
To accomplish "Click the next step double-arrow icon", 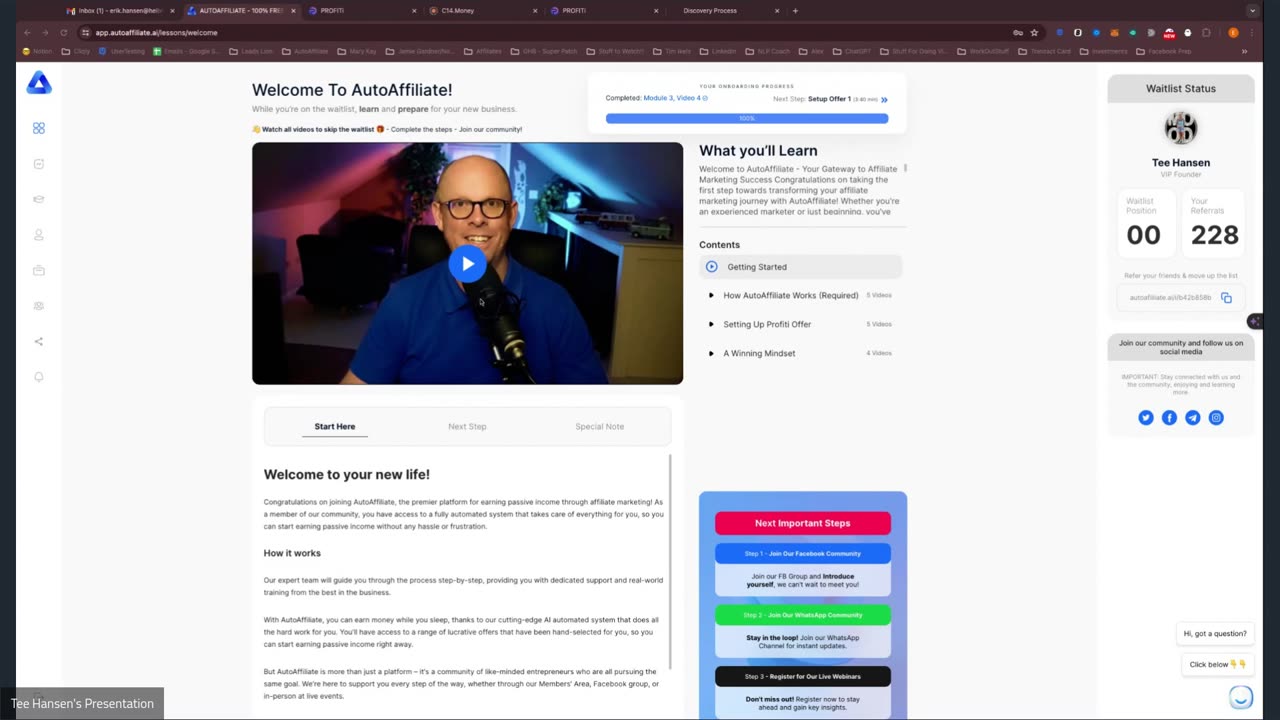I will coord(884,100).
